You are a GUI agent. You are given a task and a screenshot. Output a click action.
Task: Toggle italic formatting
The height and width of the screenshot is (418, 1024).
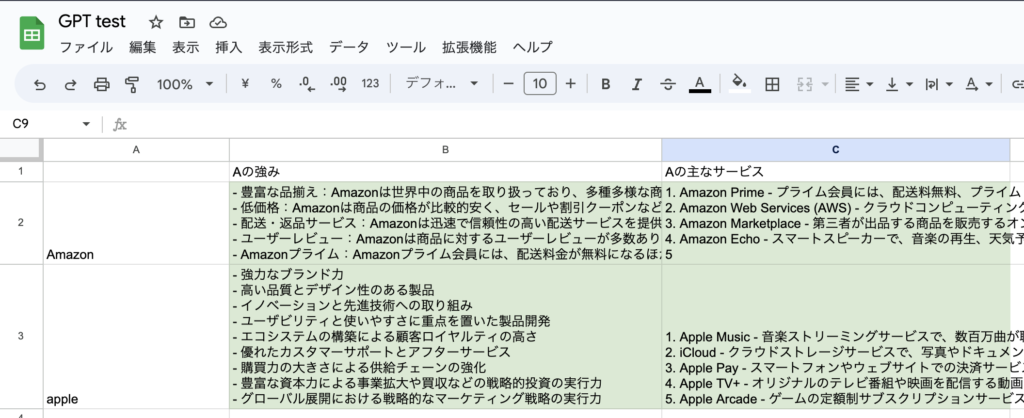pyautogui.click(x=637, y=84)
